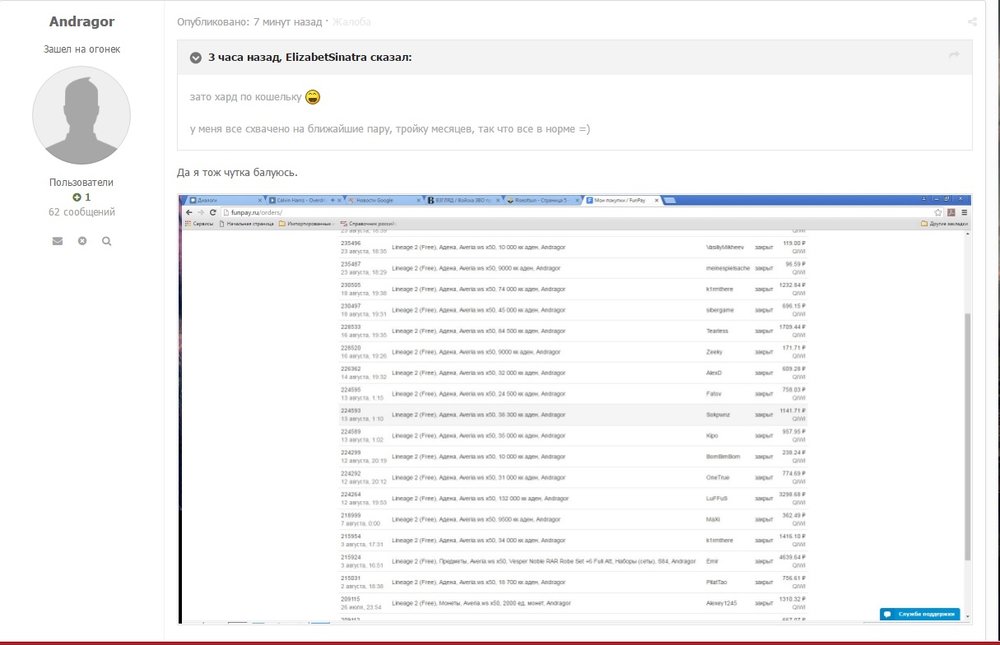Click the "Пользователи" group label

(x=82, y=183)
